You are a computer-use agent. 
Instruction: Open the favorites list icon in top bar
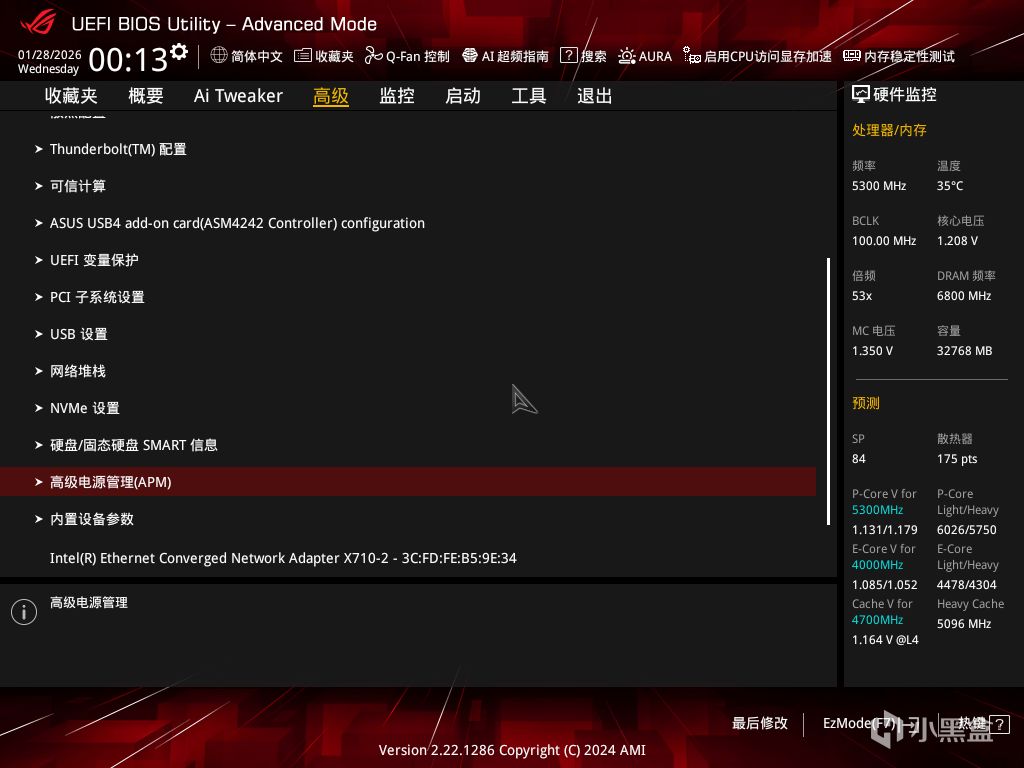[x=302, y=56]
